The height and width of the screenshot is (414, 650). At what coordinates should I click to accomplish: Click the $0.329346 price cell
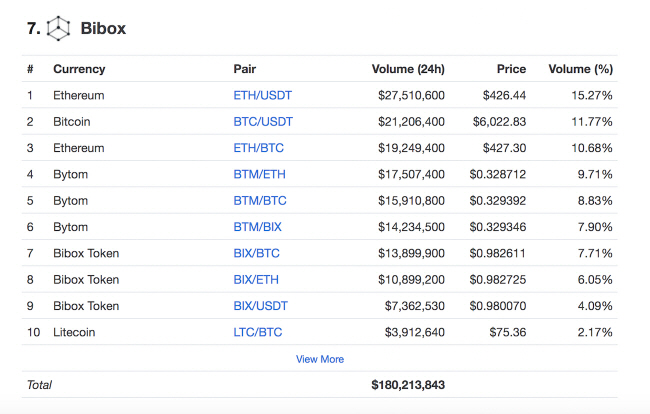497,227
